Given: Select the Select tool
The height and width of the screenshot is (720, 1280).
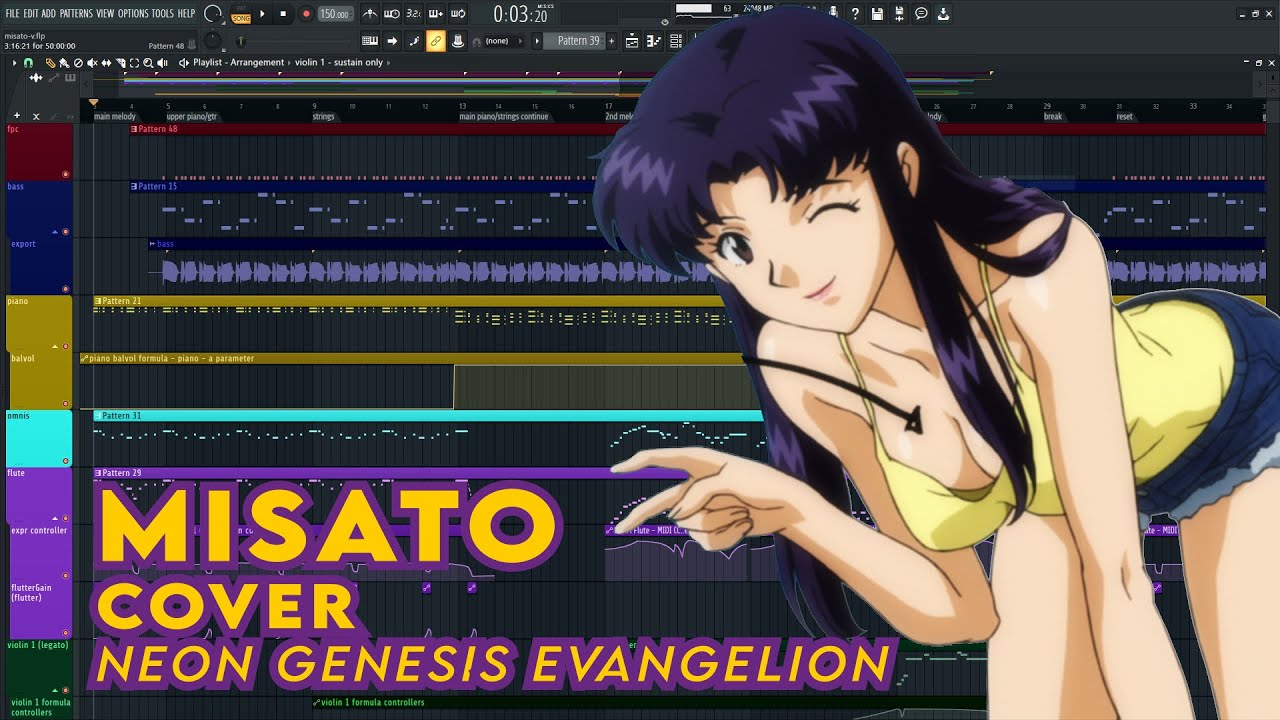Looking at the screenshot, I should click(134, 62).
